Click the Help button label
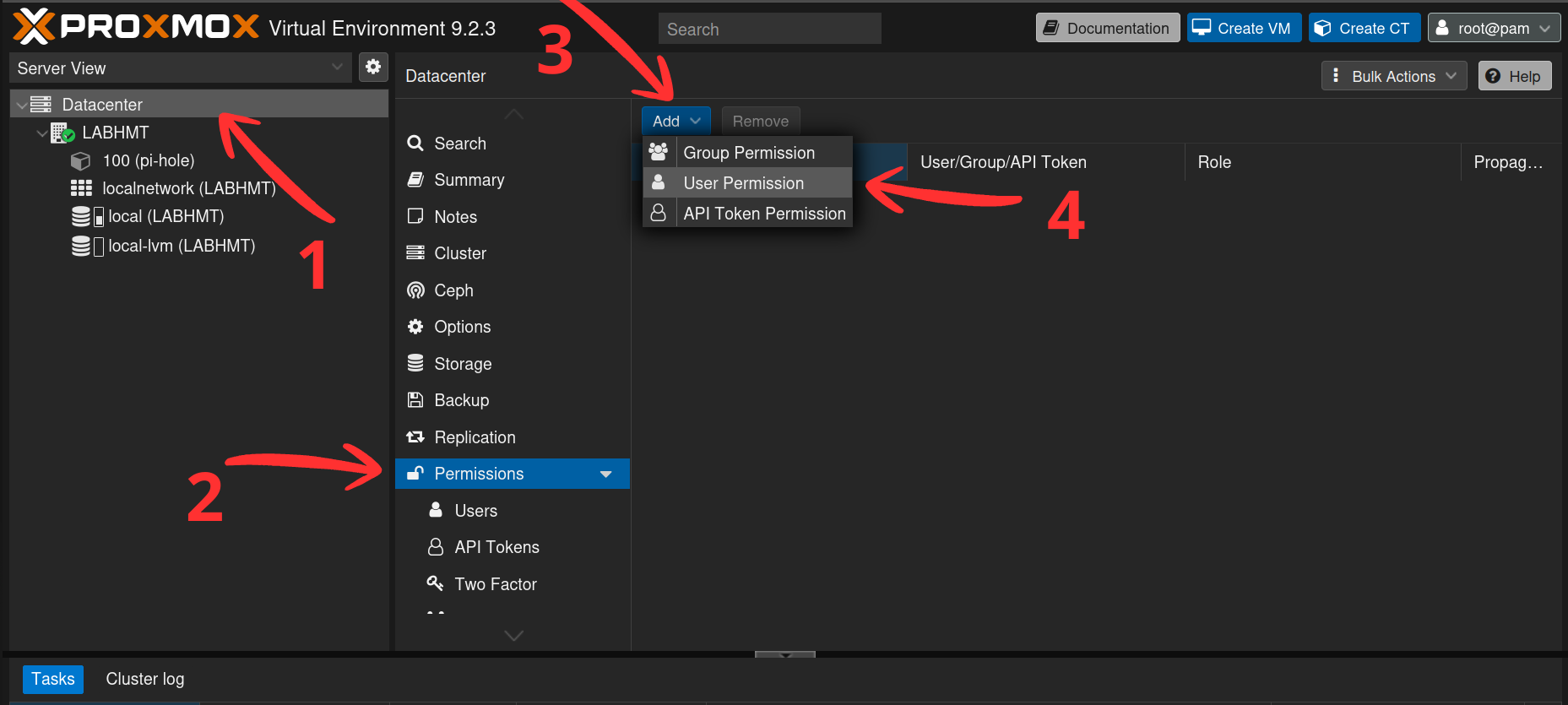 click(1524, 76)
